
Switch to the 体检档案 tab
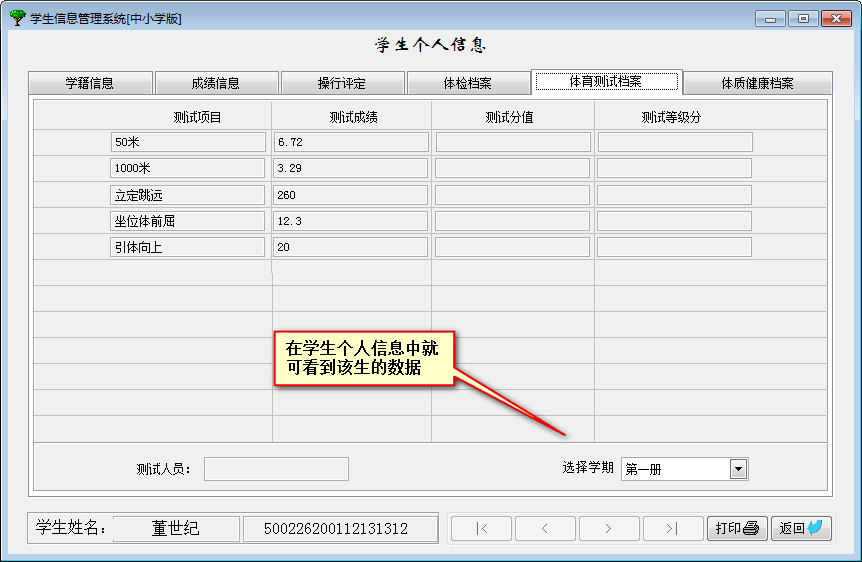467,83
